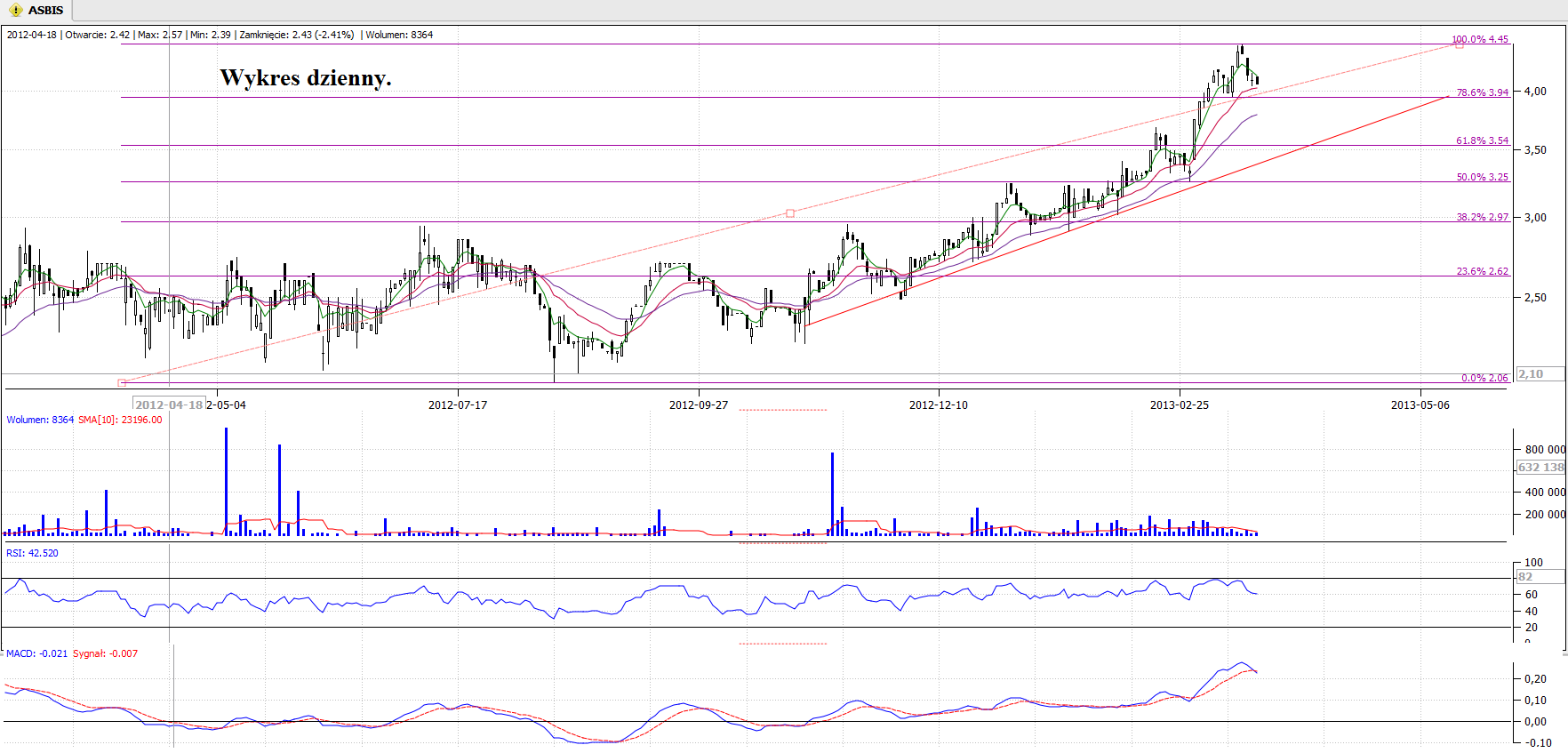Image resolution: width=1568 pixels, height=753 pixels.
Task: Click the 200 000 volume axis value
Action: 1544,515
